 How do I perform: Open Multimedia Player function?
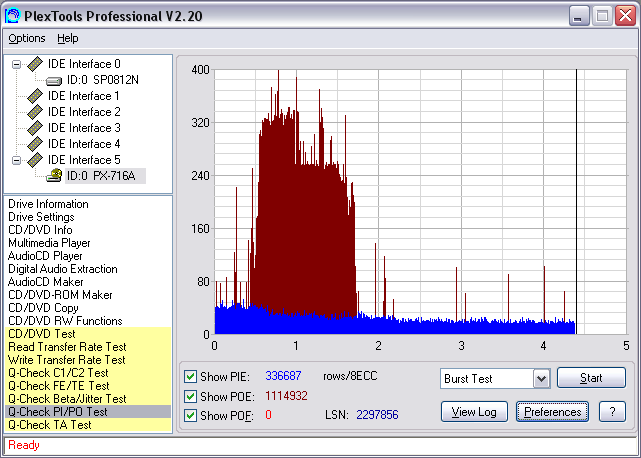tap(49, 243)
